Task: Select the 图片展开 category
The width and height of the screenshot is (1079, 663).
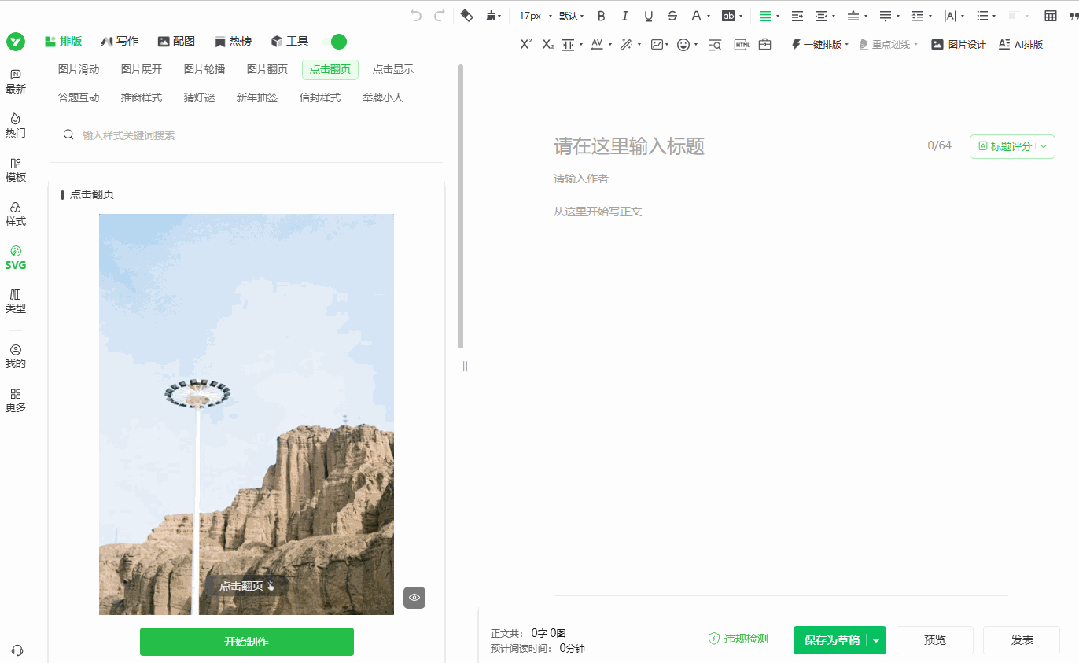Action: [x=141, y=69]
